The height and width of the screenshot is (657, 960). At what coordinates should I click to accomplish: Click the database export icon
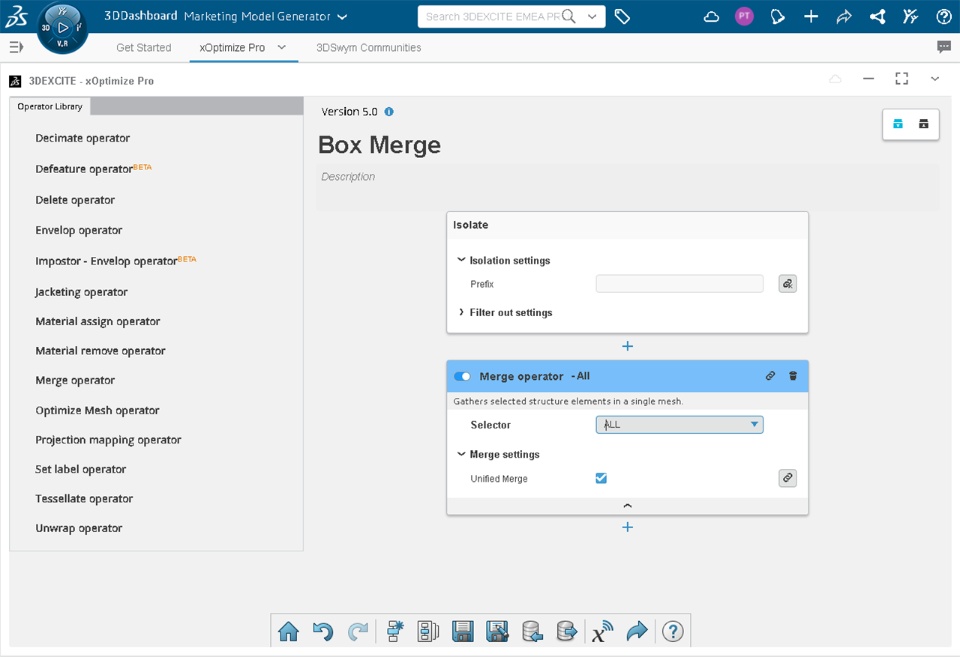[566, 631]
